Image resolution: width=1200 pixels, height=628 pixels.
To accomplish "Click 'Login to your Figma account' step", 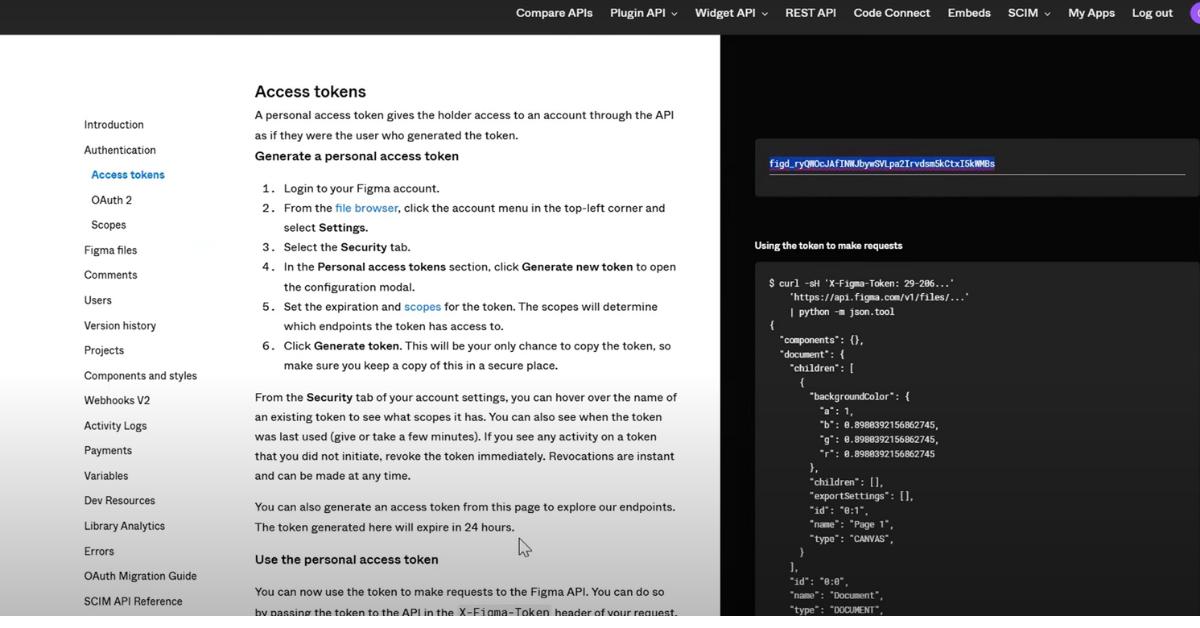I will click(x=361, y=188).
